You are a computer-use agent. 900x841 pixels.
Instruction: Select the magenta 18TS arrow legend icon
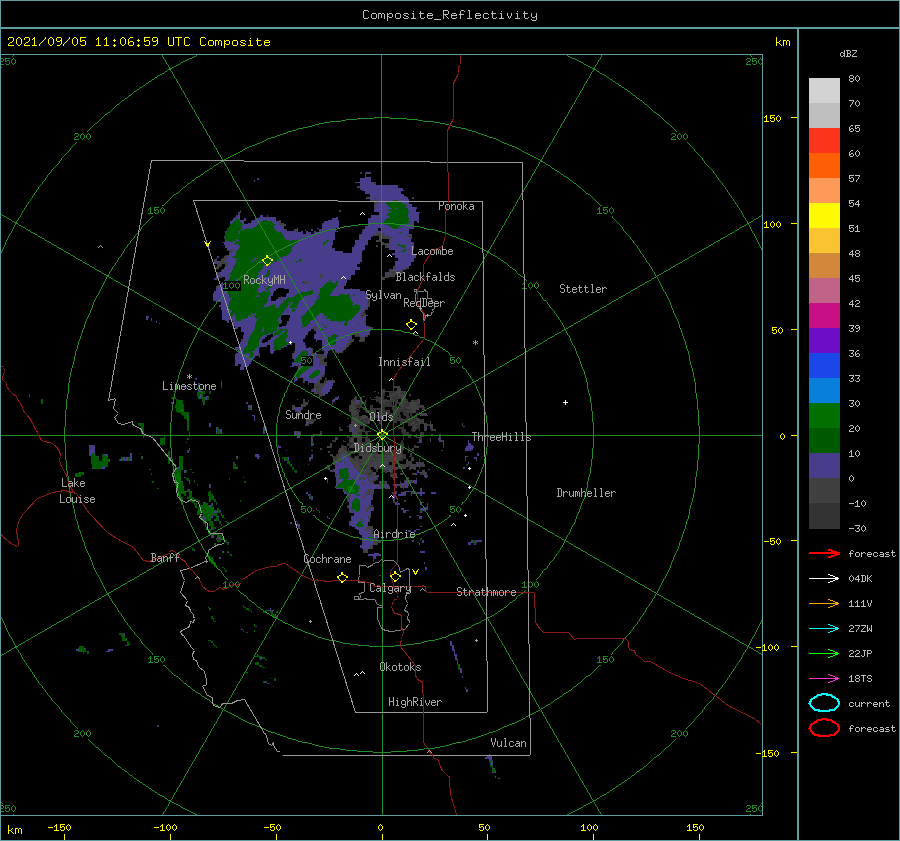pyautogui.click(x=824, y=679)
